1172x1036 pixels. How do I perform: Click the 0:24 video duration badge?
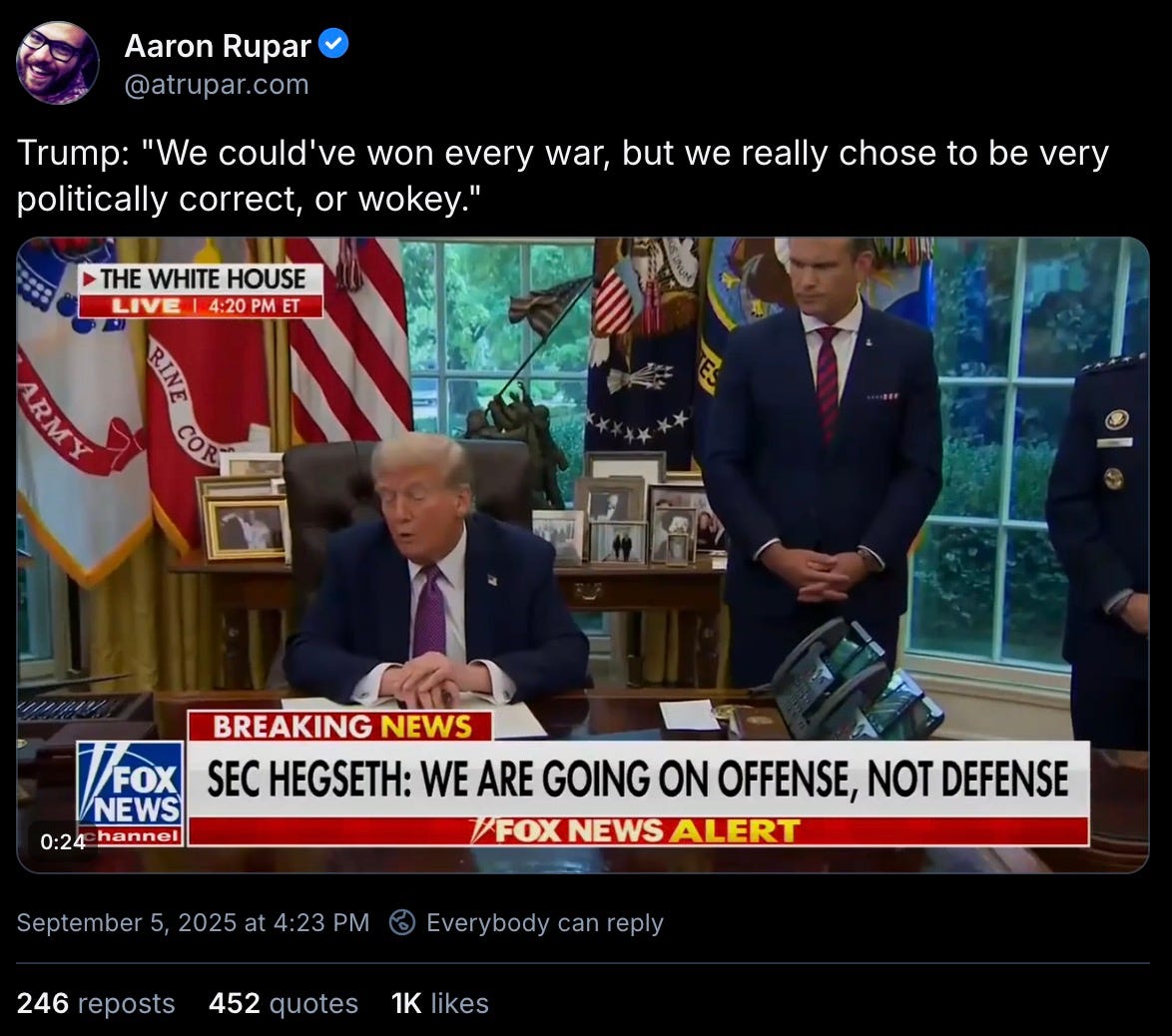point(63,841)
